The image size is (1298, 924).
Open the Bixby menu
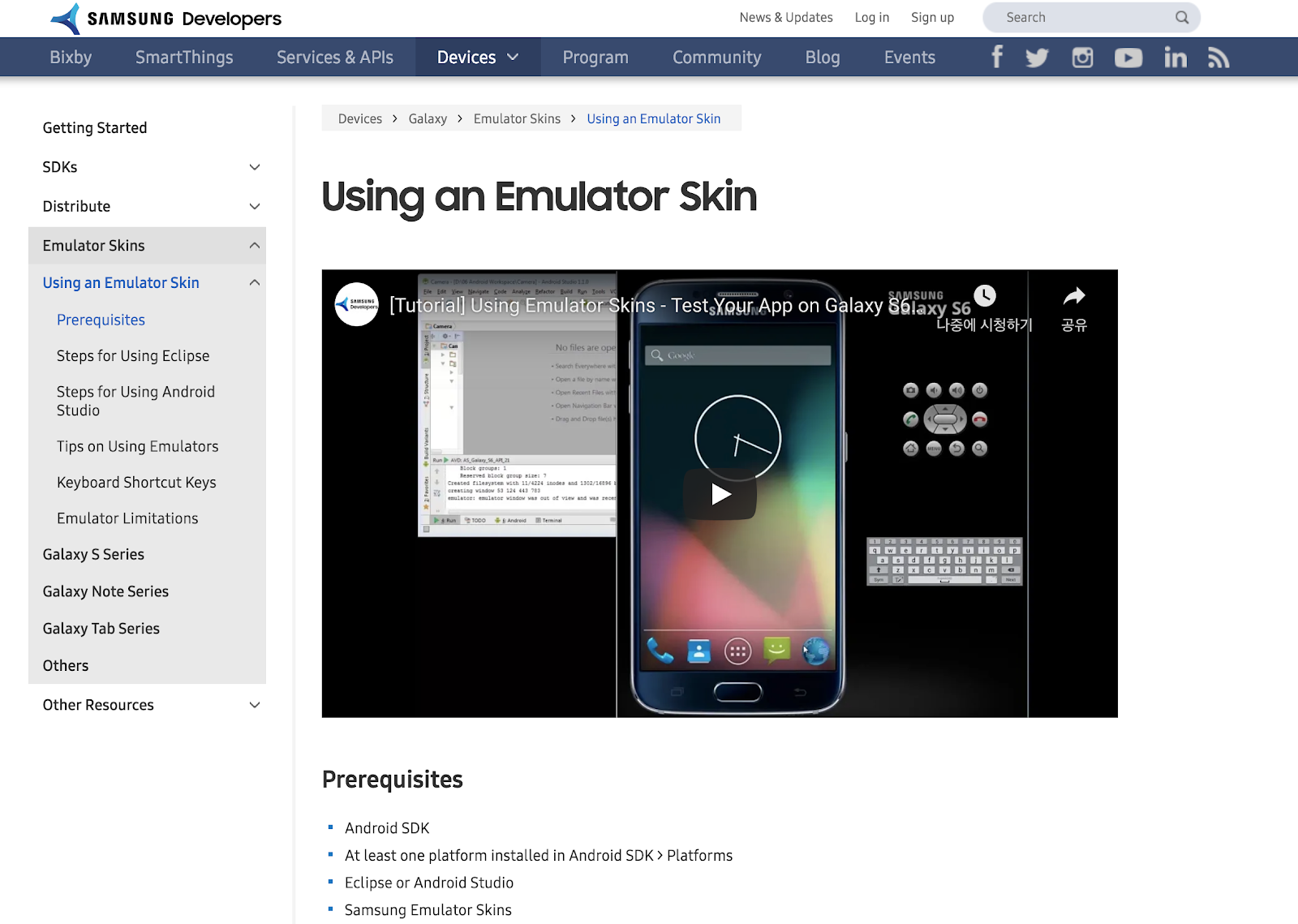click(x=71, y=57)
